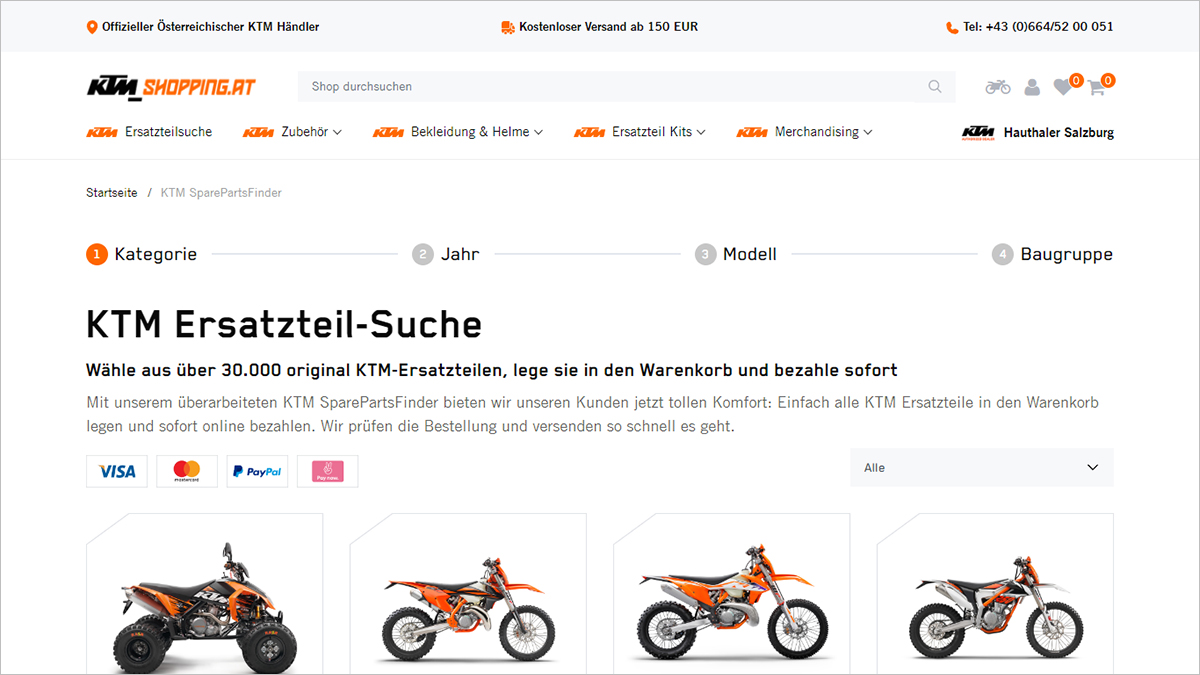
Task: Click the Startseite breadcrumb link
Action: [112, 192]
